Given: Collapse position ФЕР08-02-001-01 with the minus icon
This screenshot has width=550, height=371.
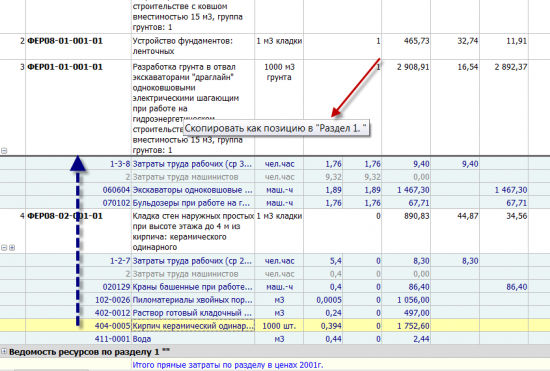Looking at the screenshot, I should [4, 248].
